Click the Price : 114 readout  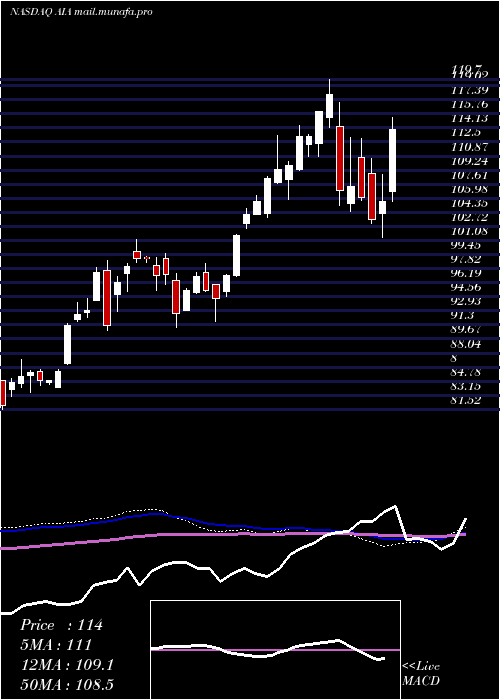61,625
